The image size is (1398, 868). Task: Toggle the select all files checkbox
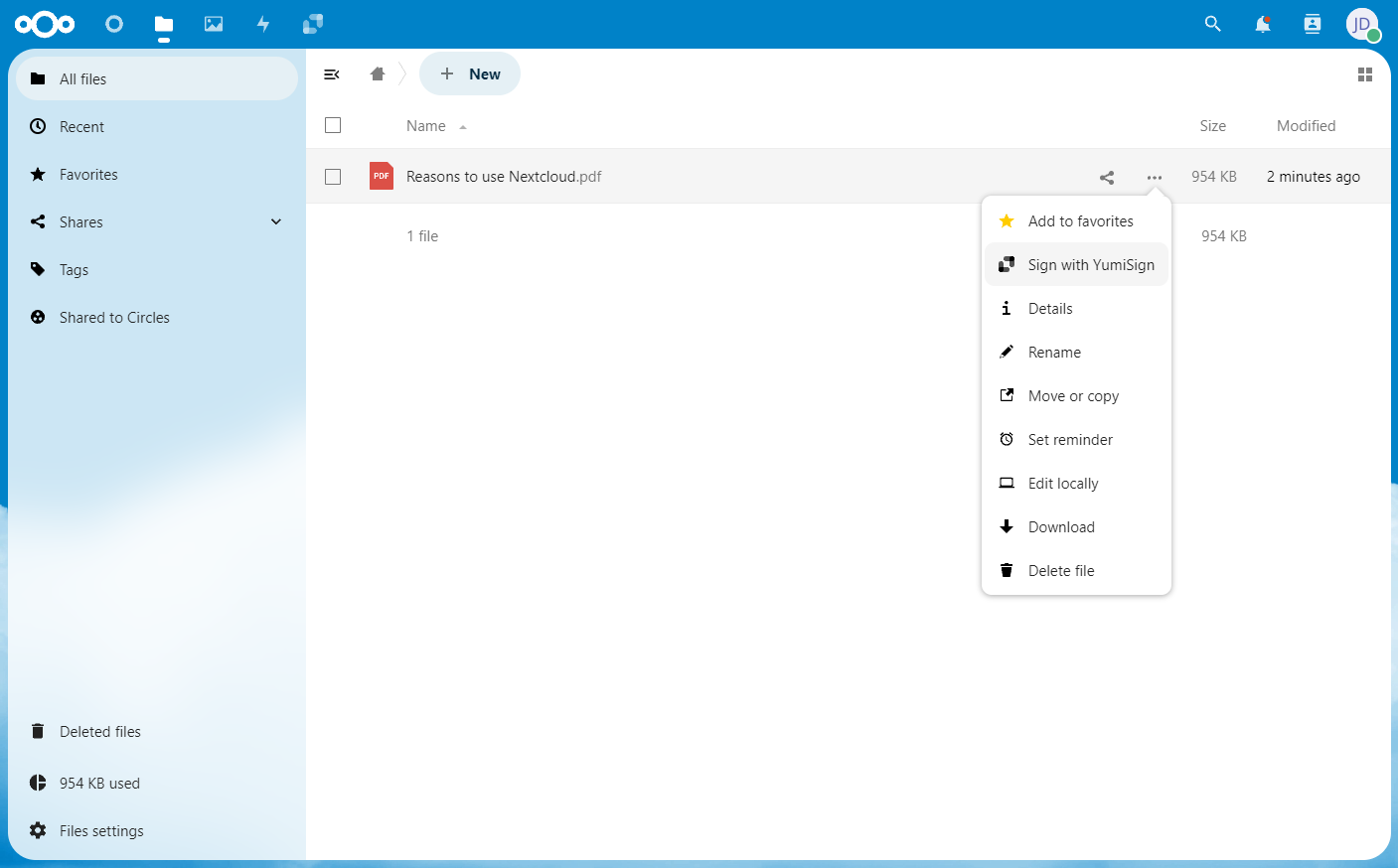pyautogui.click(x=333, y=125)
